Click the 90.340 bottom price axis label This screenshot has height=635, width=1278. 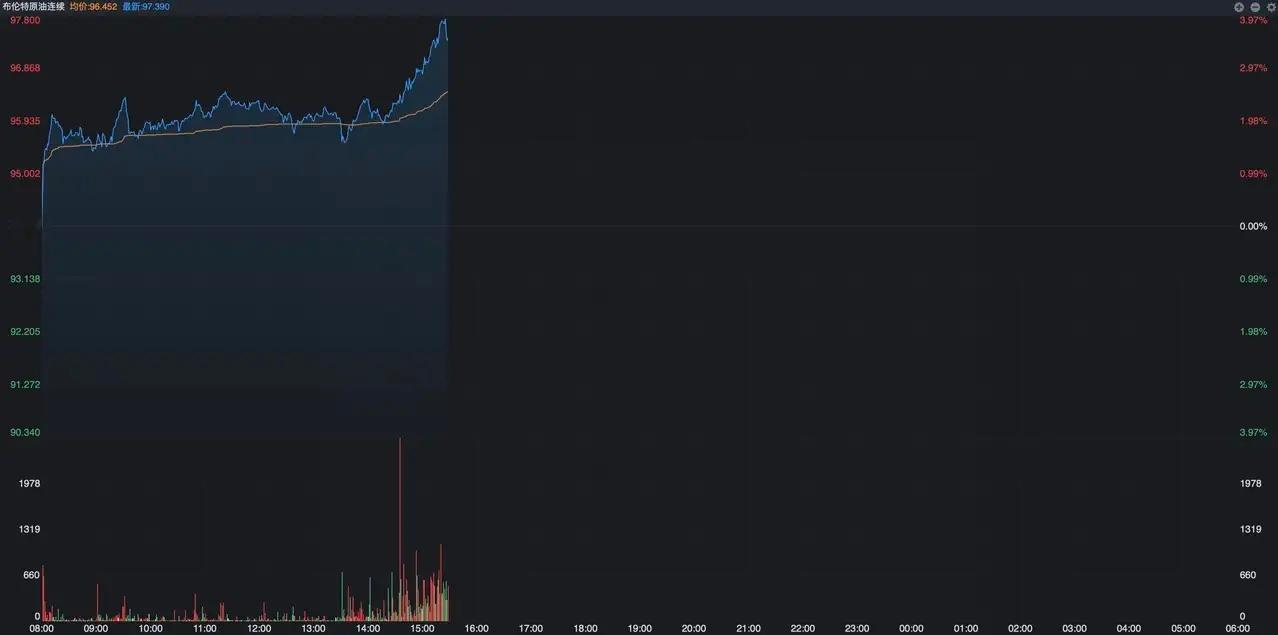[x=25, y=432]
